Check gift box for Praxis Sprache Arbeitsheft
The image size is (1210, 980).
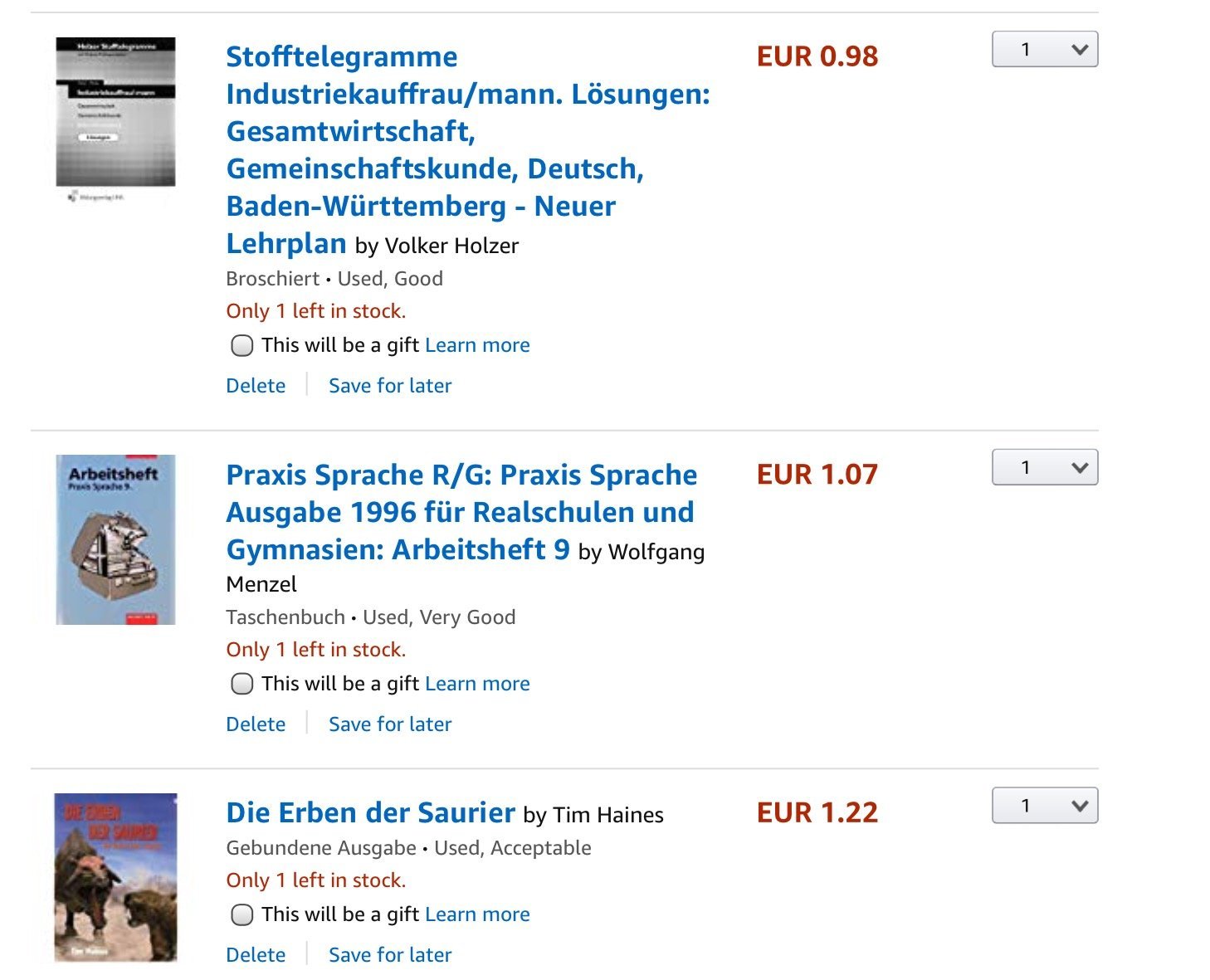[242, 684]
